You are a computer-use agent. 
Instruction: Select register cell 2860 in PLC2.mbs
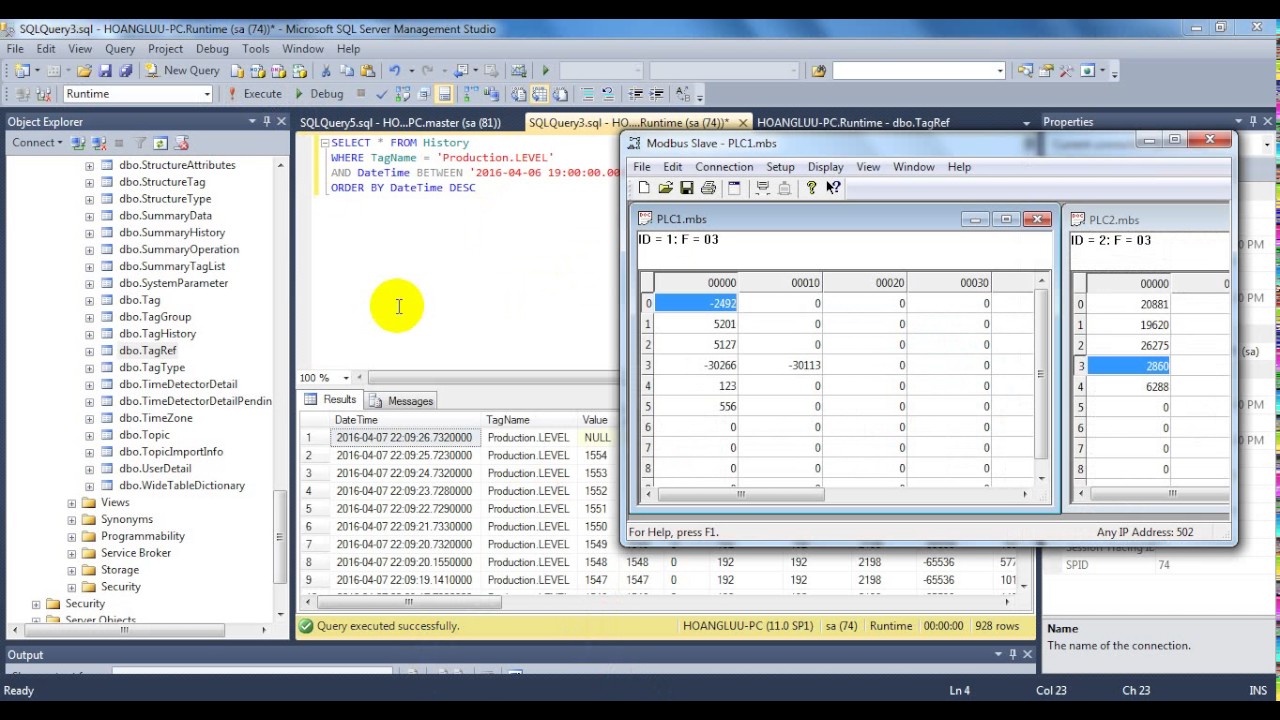tap(1128, 366)
